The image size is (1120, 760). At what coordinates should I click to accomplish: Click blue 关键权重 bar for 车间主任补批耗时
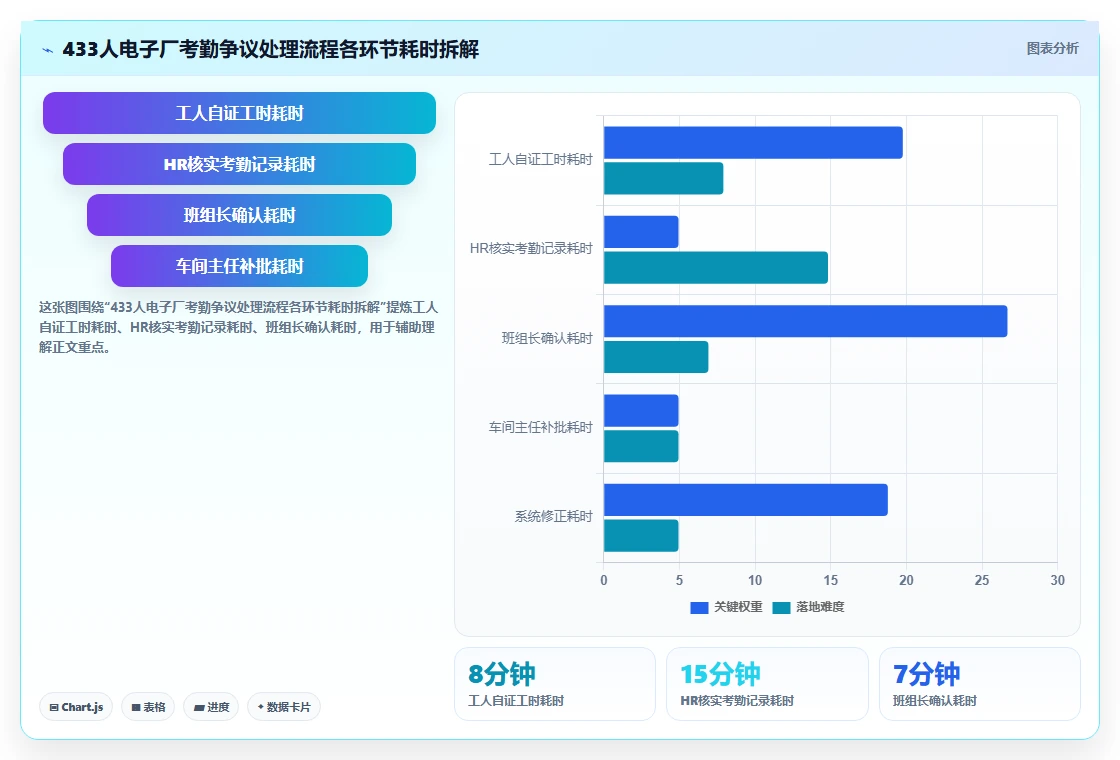[641, 411]
